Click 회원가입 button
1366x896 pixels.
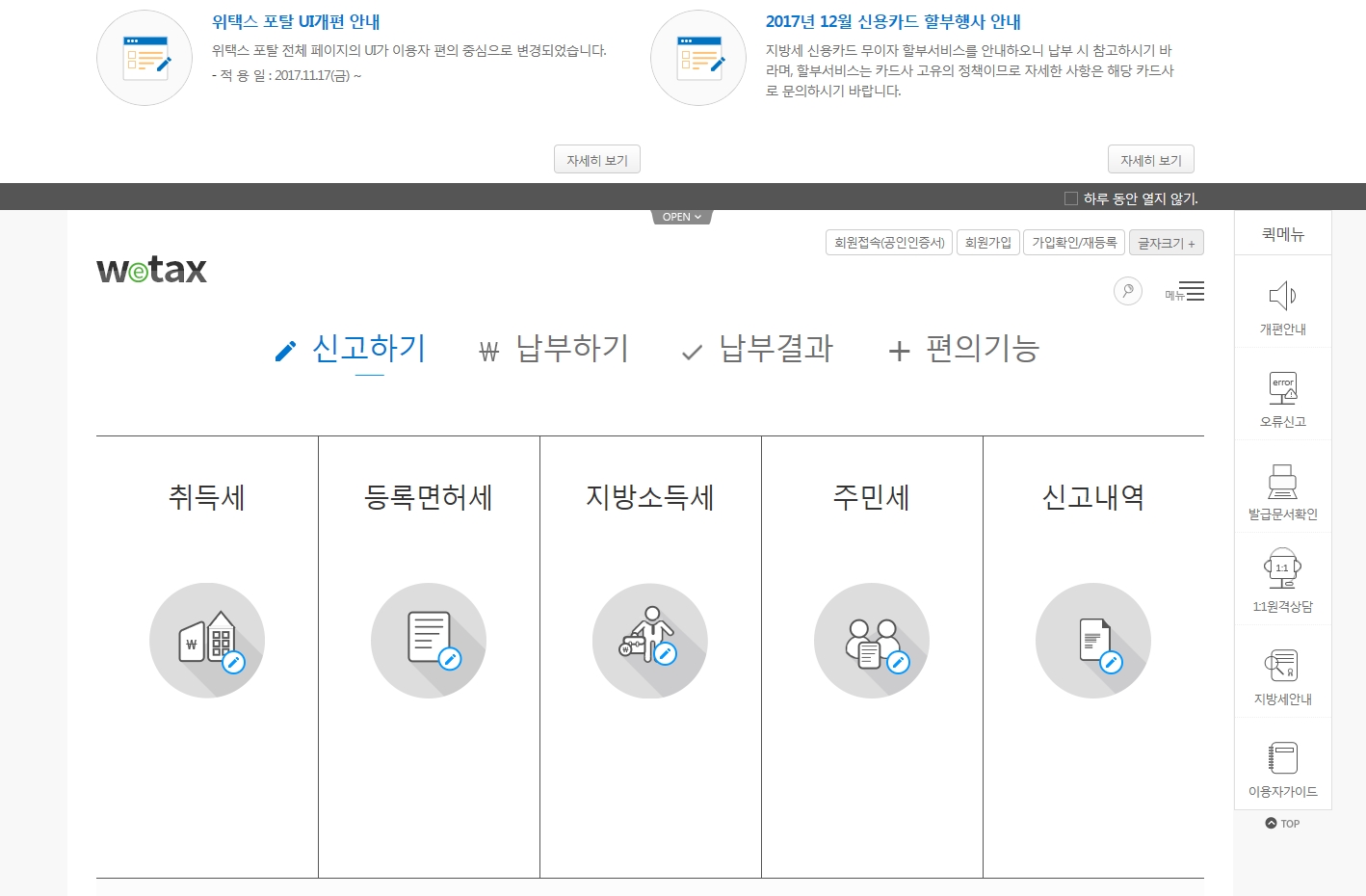[x=987, y=243]
